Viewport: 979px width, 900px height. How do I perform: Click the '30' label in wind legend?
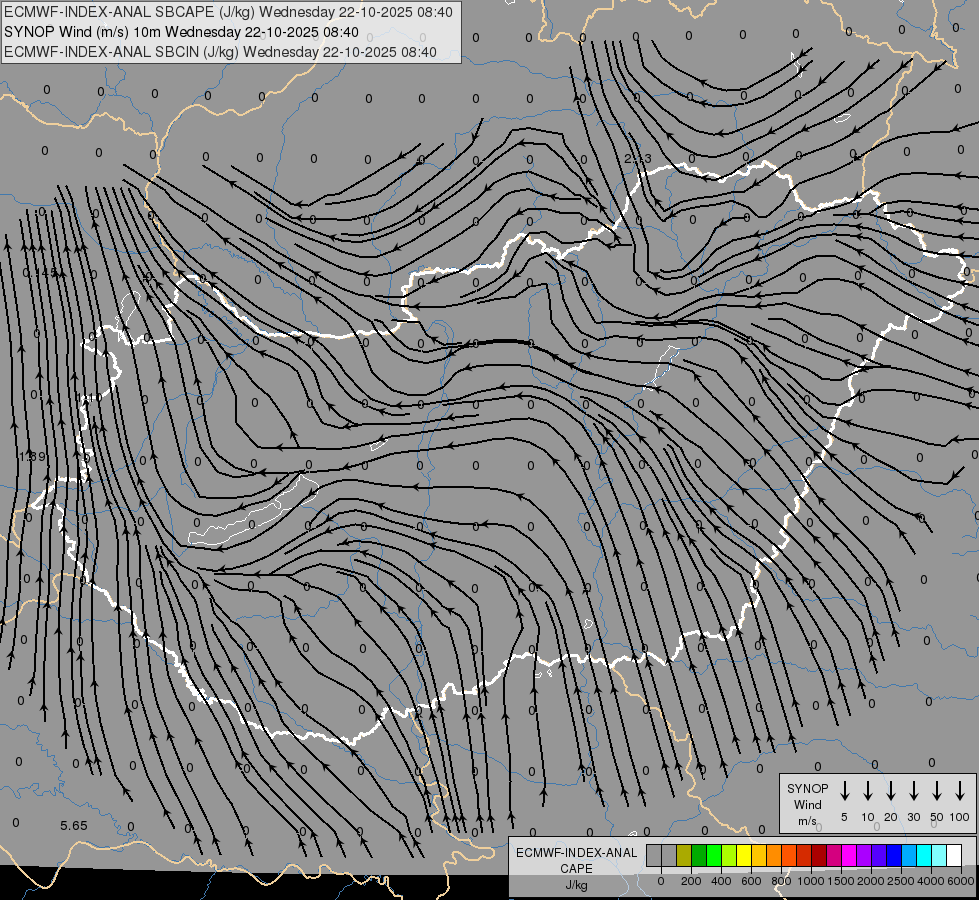(x=913, y=817)
